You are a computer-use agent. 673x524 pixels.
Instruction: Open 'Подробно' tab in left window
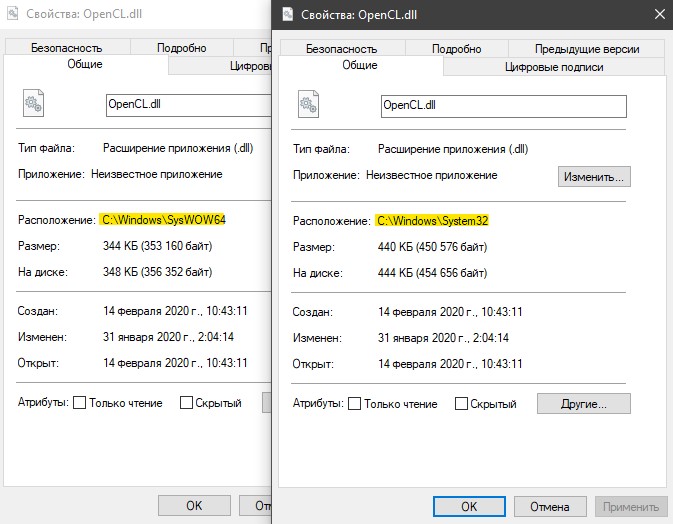182,48
